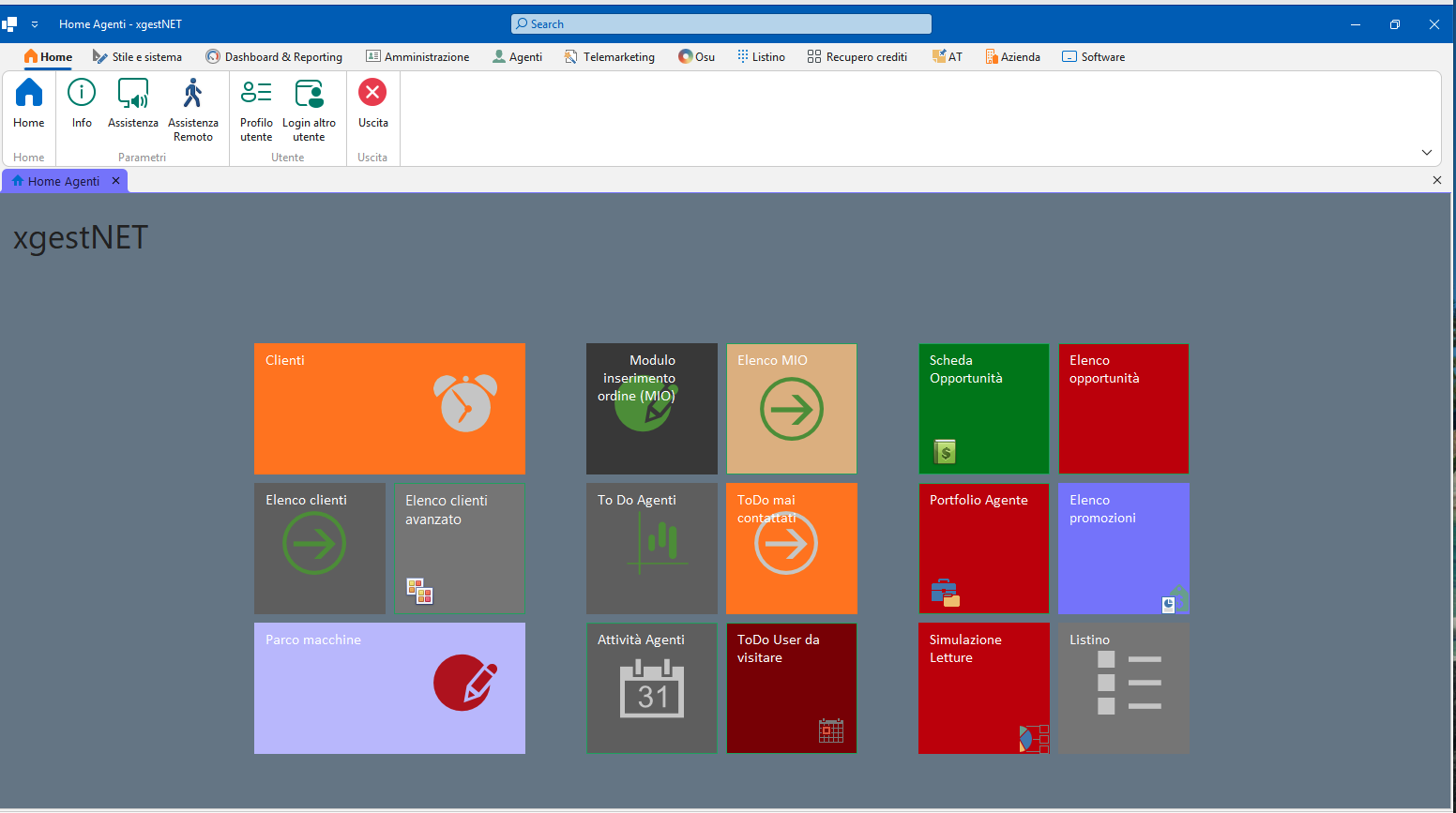Viewport: 1456px width, 813px height.
Task: Open the Attività Agenti calendar tile
Action: (652, 688)
